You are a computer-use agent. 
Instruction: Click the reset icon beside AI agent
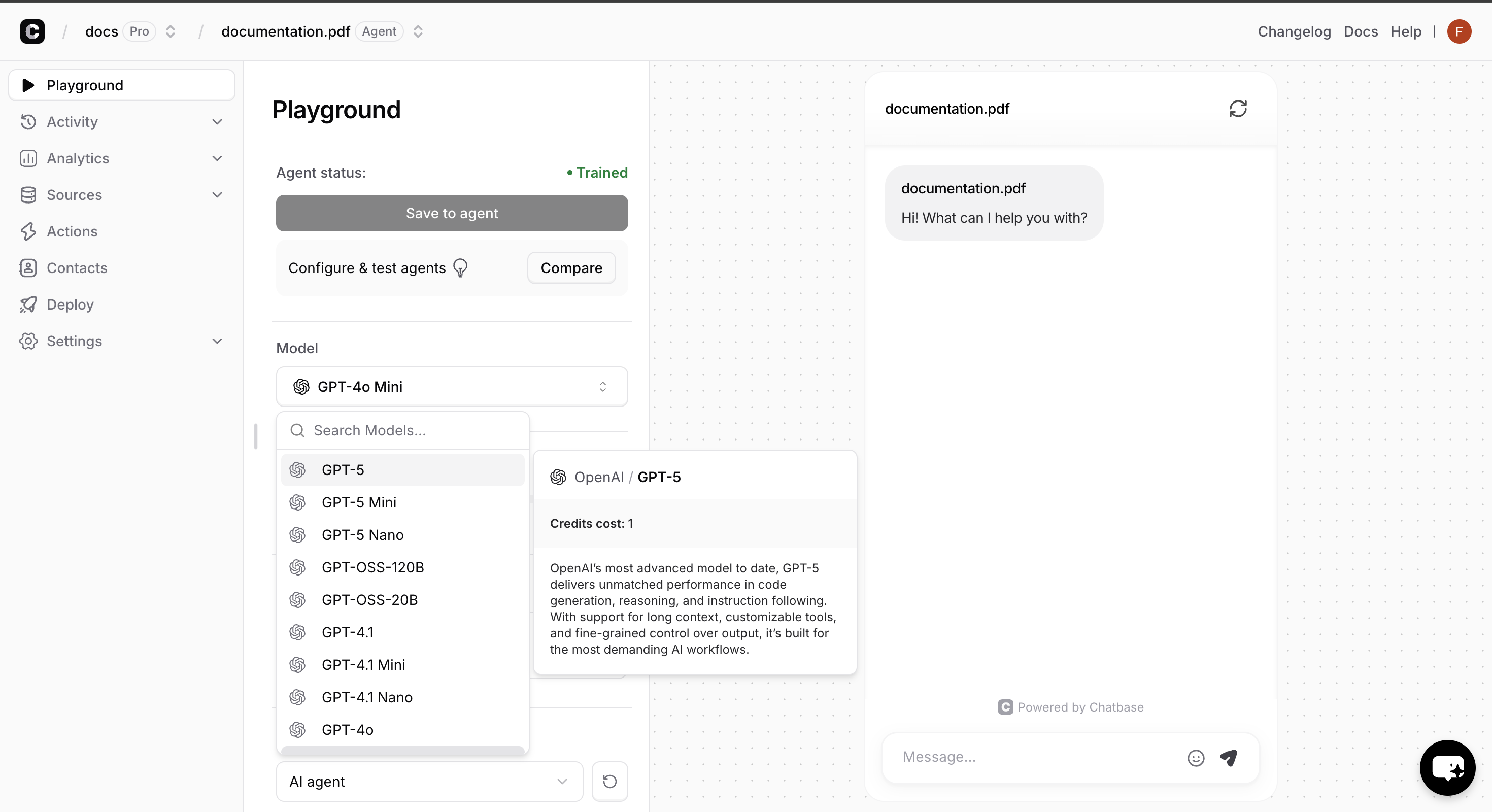609,782
